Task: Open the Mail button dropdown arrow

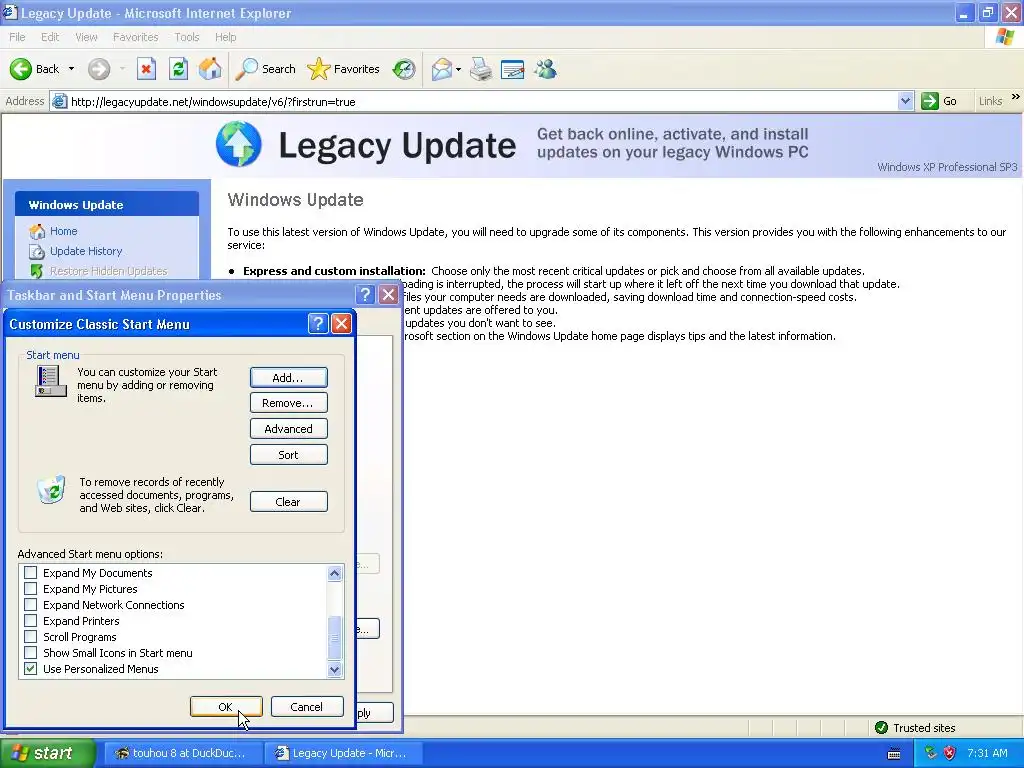Action: pos(458,69)
